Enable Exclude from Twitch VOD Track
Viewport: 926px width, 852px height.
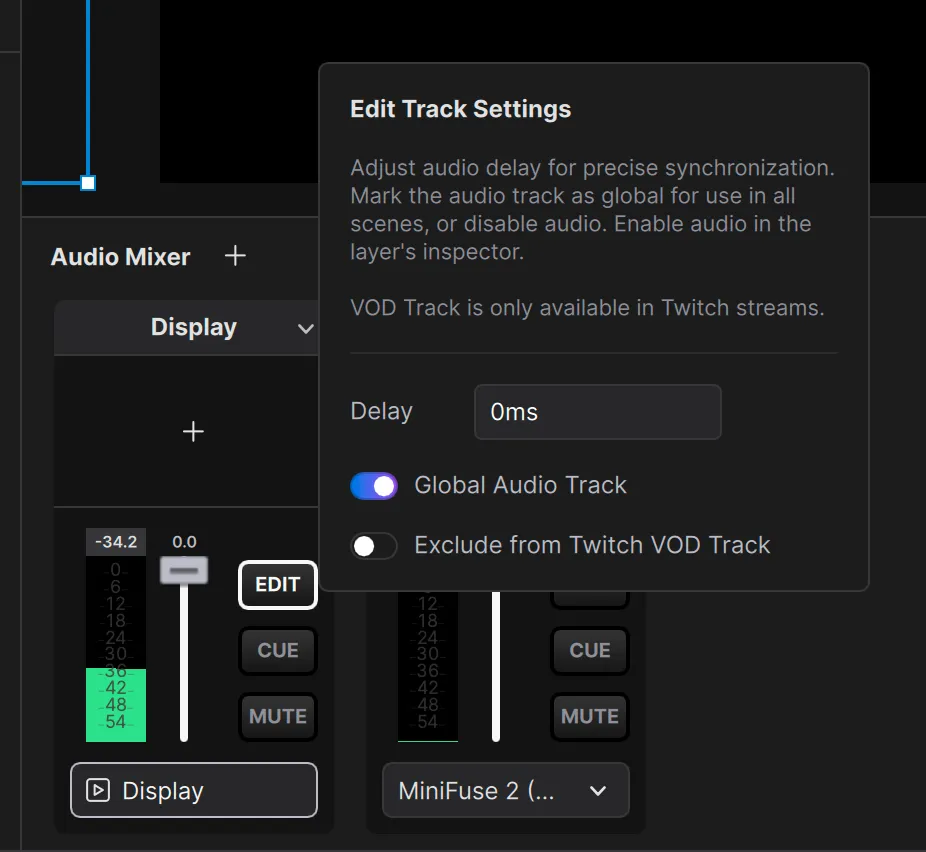click(374, 546)
